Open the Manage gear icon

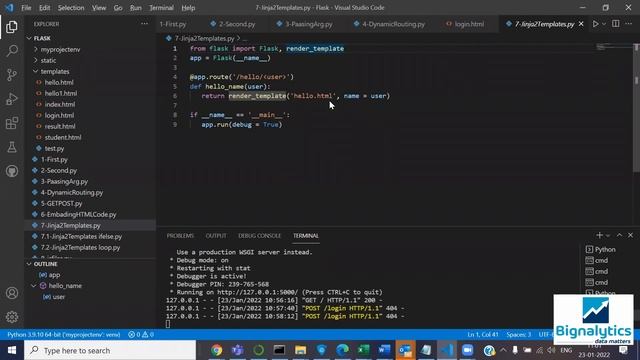pyautogui.click(x=12, y=317)
